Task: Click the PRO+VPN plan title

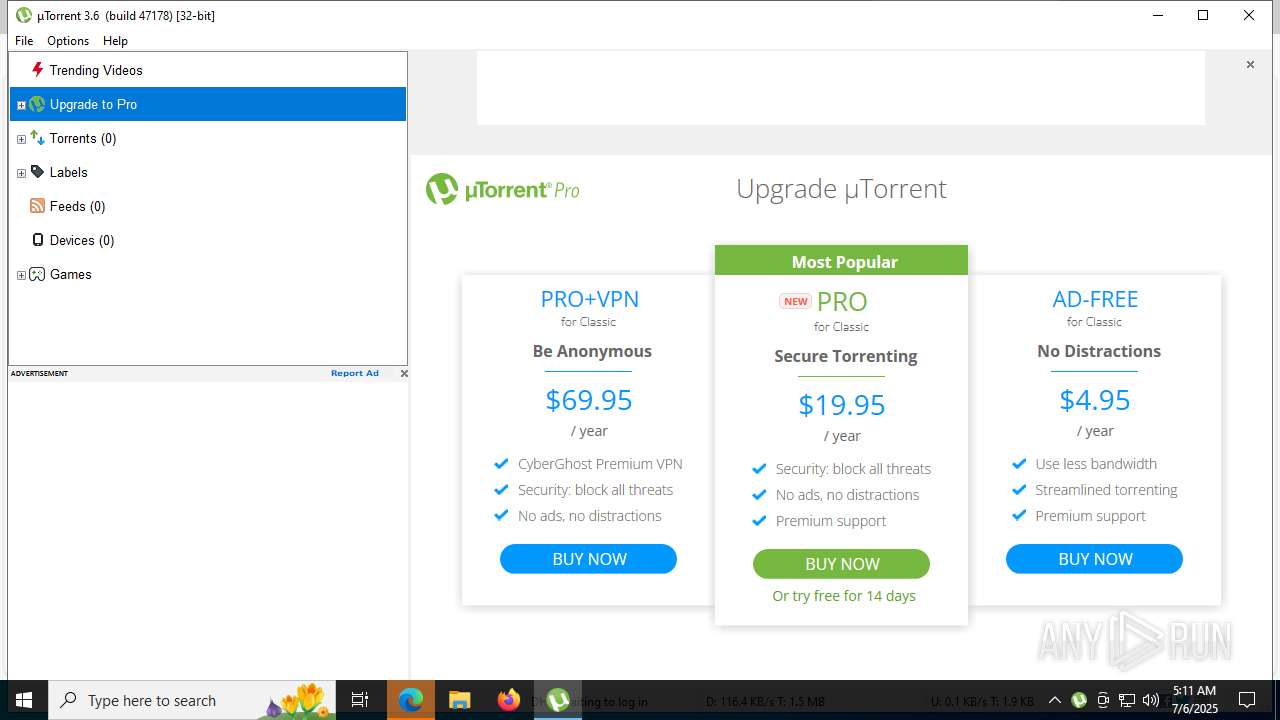Action: pos(589,299)
